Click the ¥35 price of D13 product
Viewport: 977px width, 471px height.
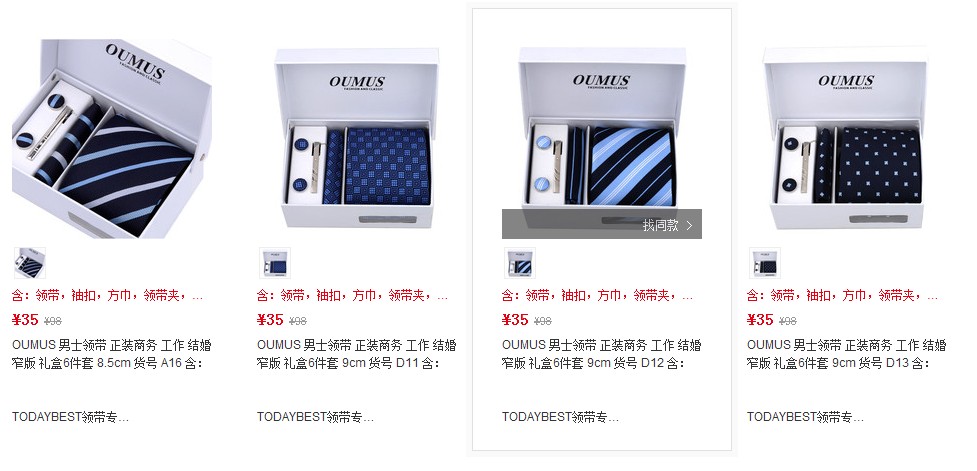(760, 320)
